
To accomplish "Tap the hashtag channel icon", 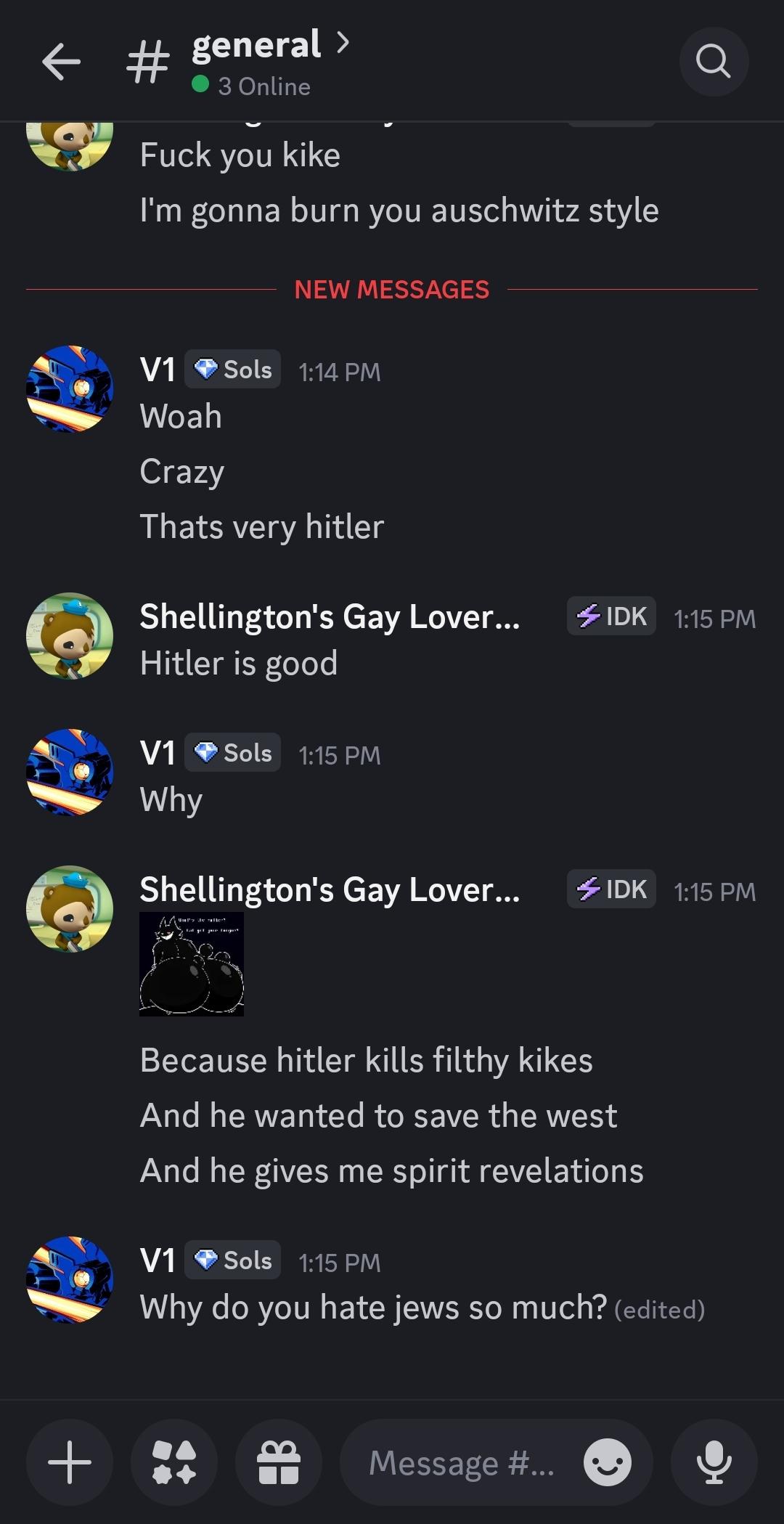I will (148, 63).
